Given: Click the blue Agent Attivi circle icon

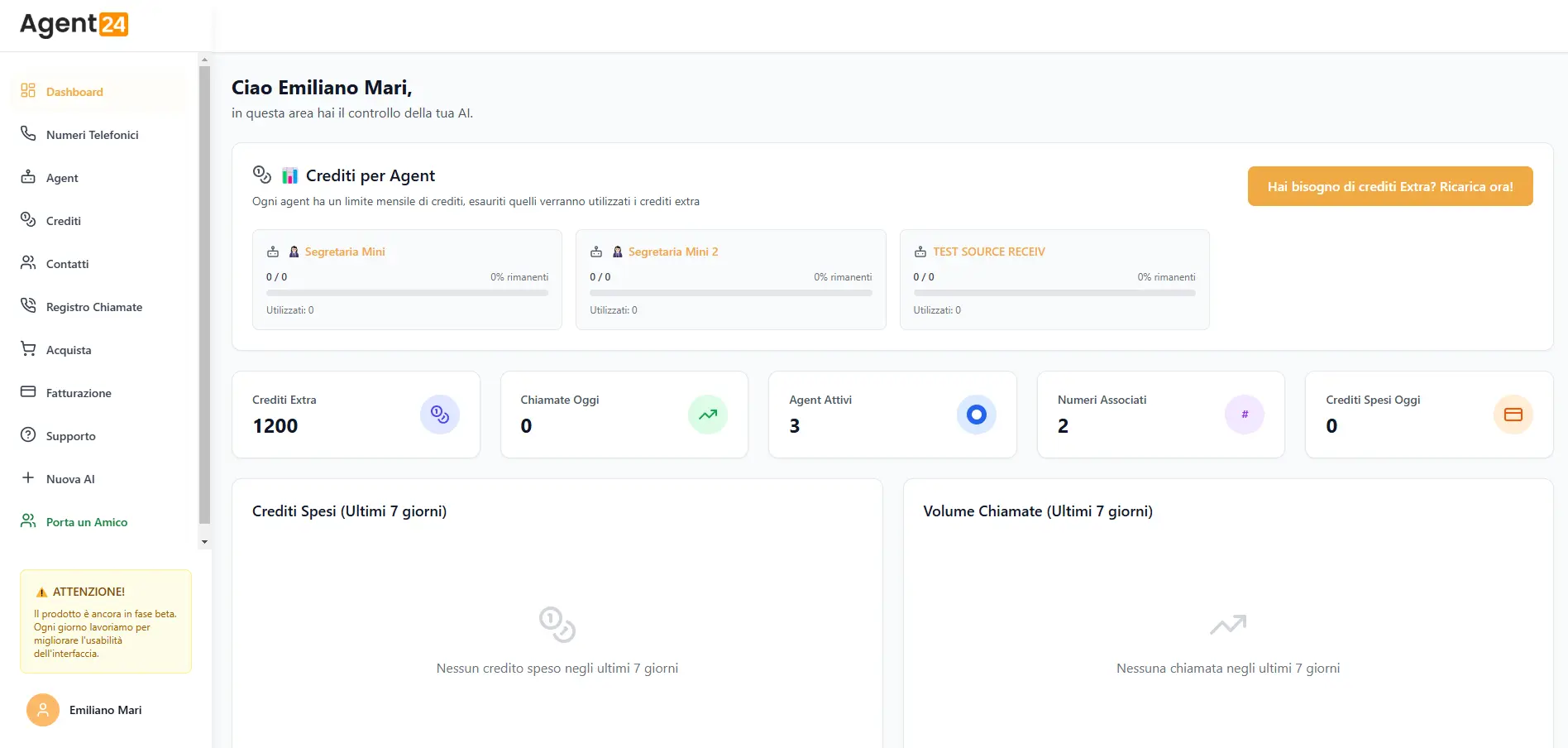Looking at the screenshot, I should click(976, 415).
